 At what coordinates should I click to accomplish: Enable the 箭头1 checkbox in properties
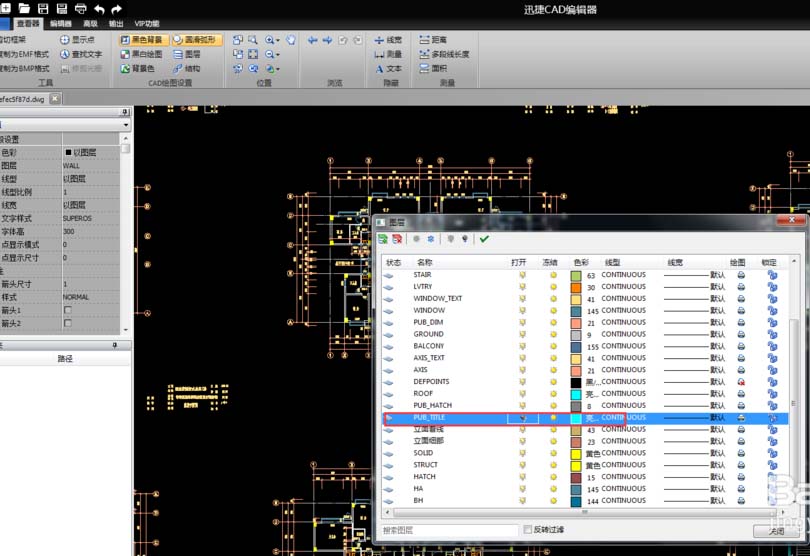68,310
